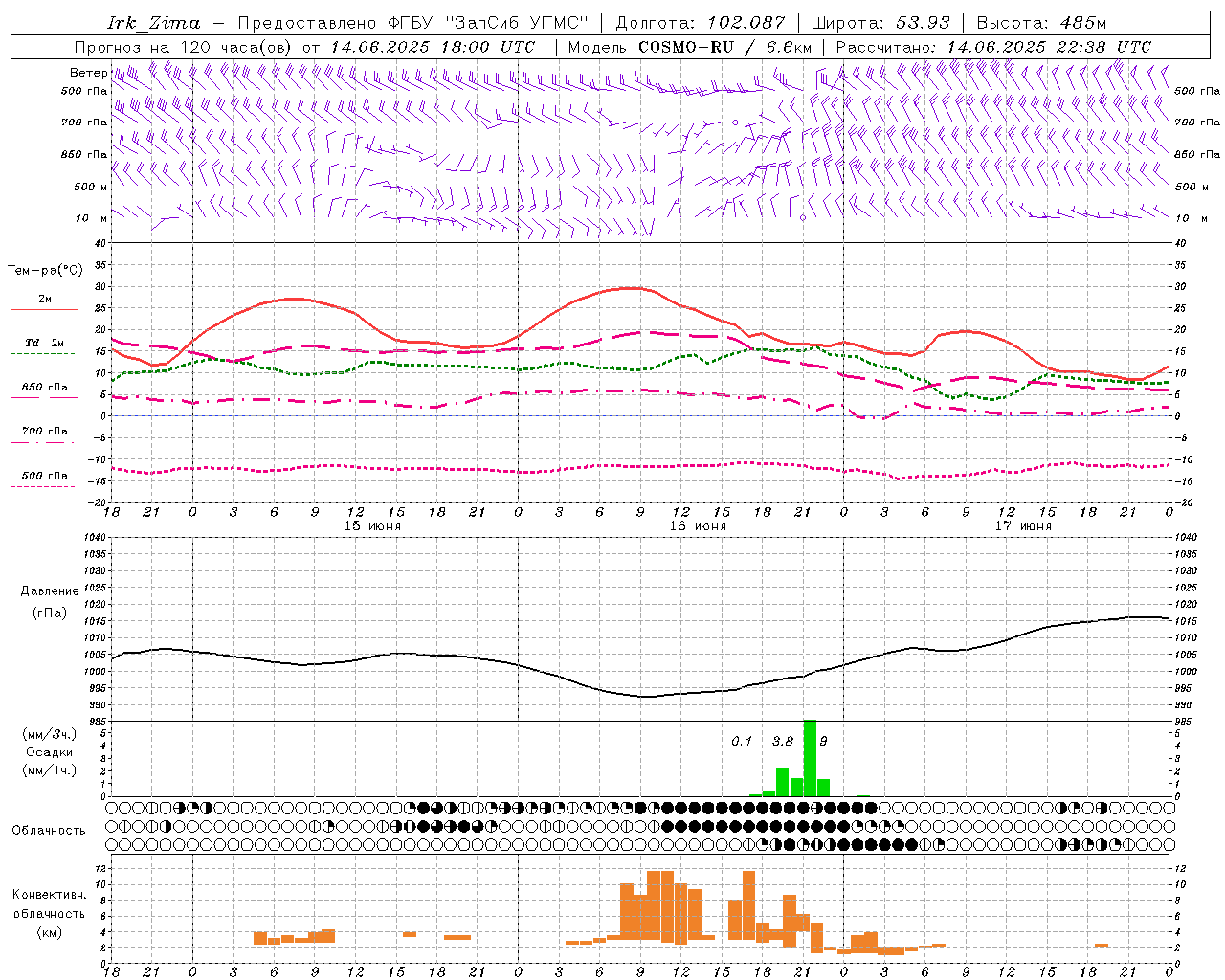Click the (мм/1ч.) precipitation unit label
The height and width of the screenshot is (980, 1225).
coord(50,770)
